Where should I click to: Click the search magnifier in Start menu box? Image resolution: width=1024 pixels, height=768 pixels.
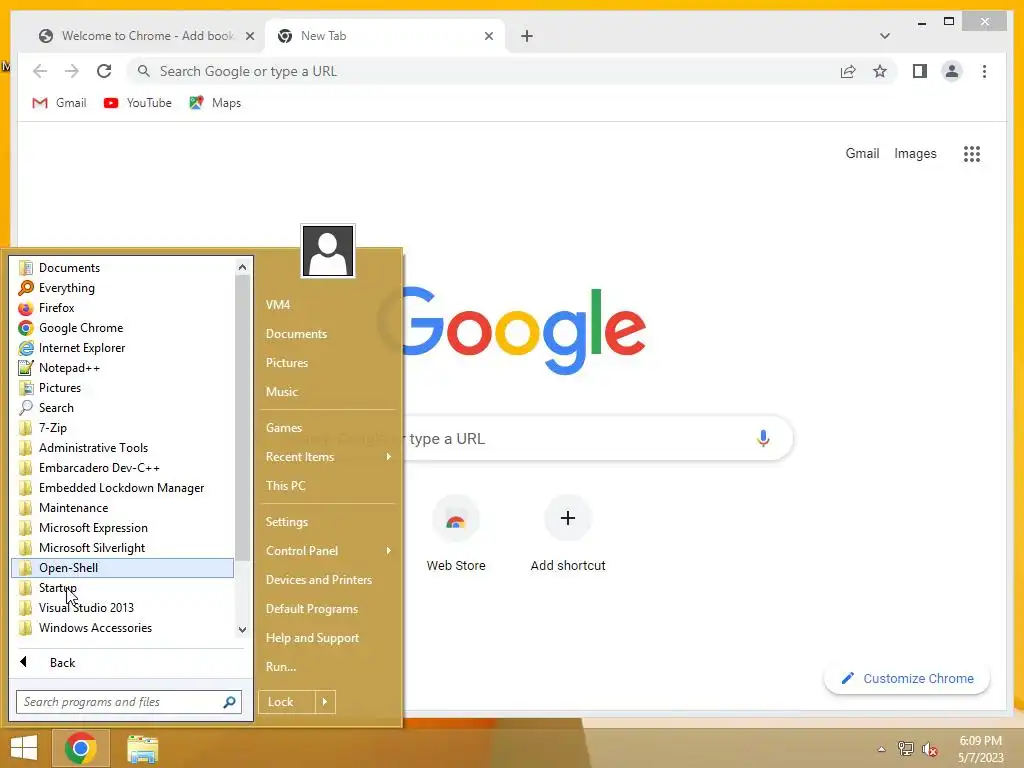pos(229,702)
